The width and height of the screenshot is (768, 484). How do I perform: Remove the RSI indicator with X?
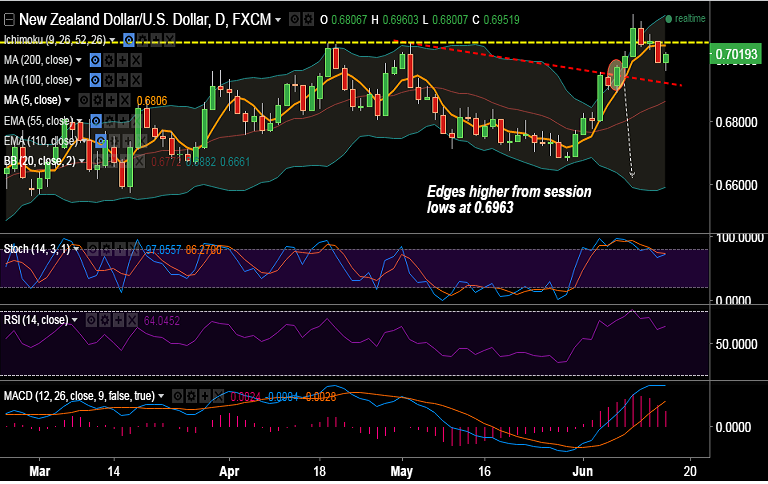tap(132, 320)
